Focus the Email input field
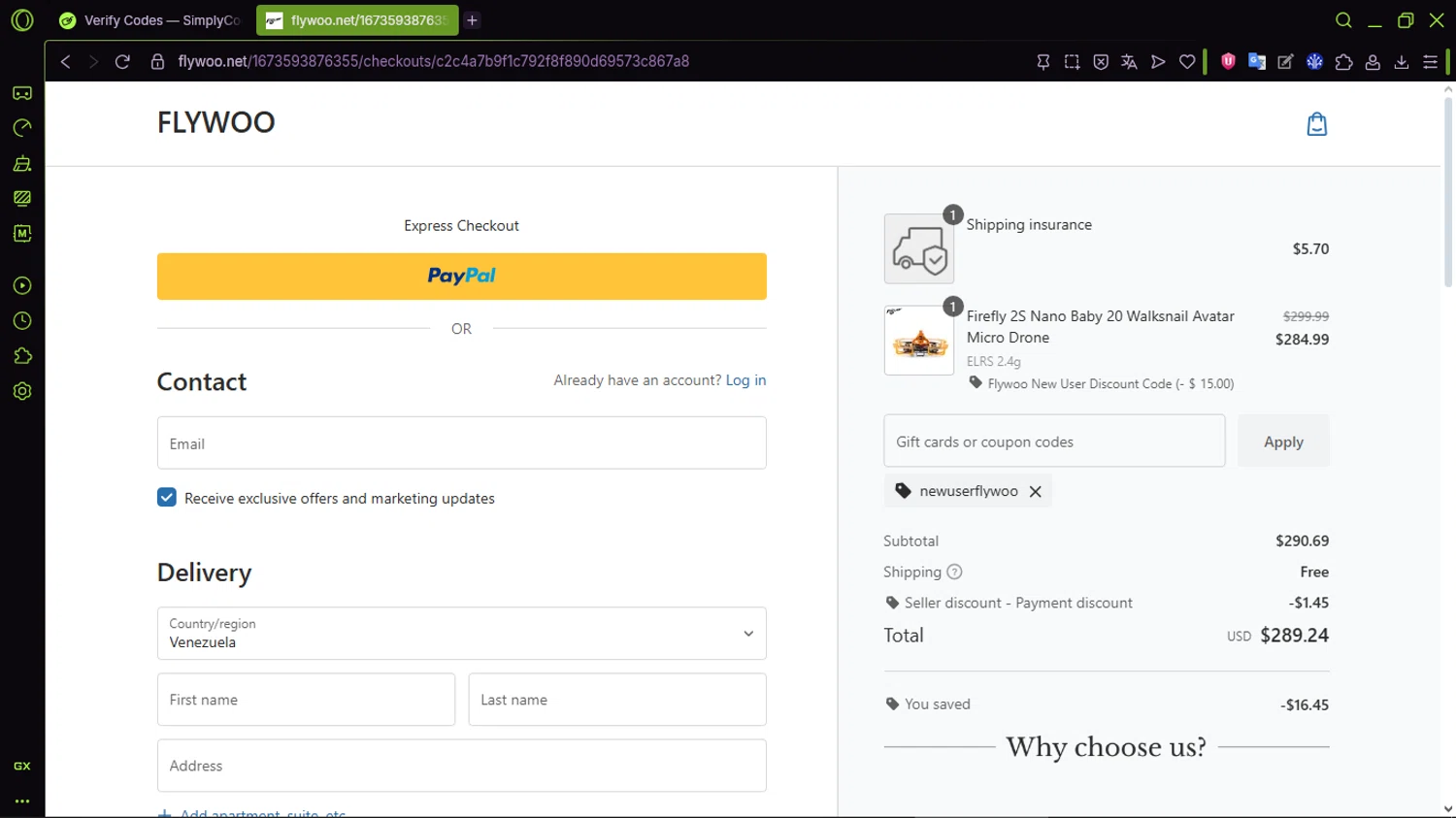 point(462,443)
